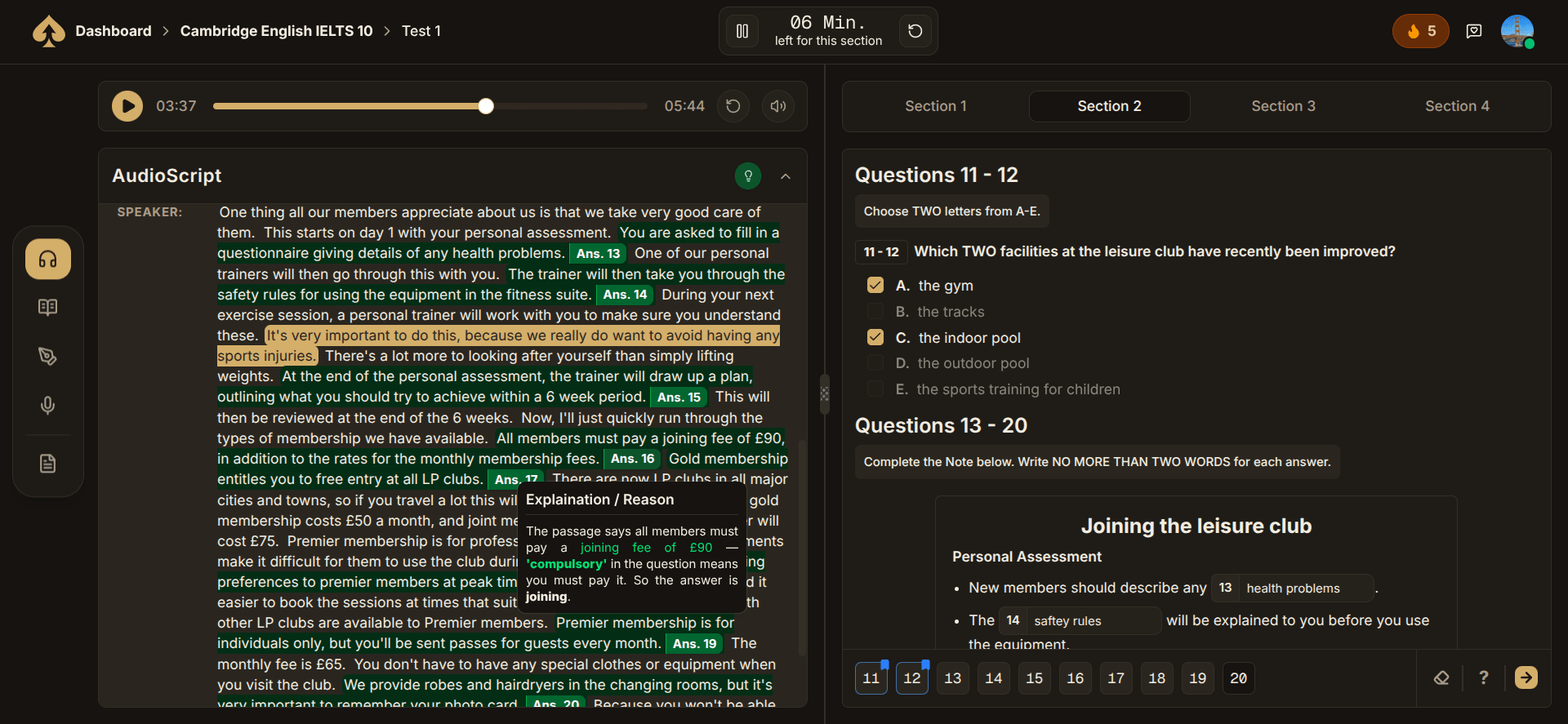This screenshot has height=724, width=1568.
Task: Click the Ans. 15 marker
Action: pyautogui.click(x=679, y=398)
